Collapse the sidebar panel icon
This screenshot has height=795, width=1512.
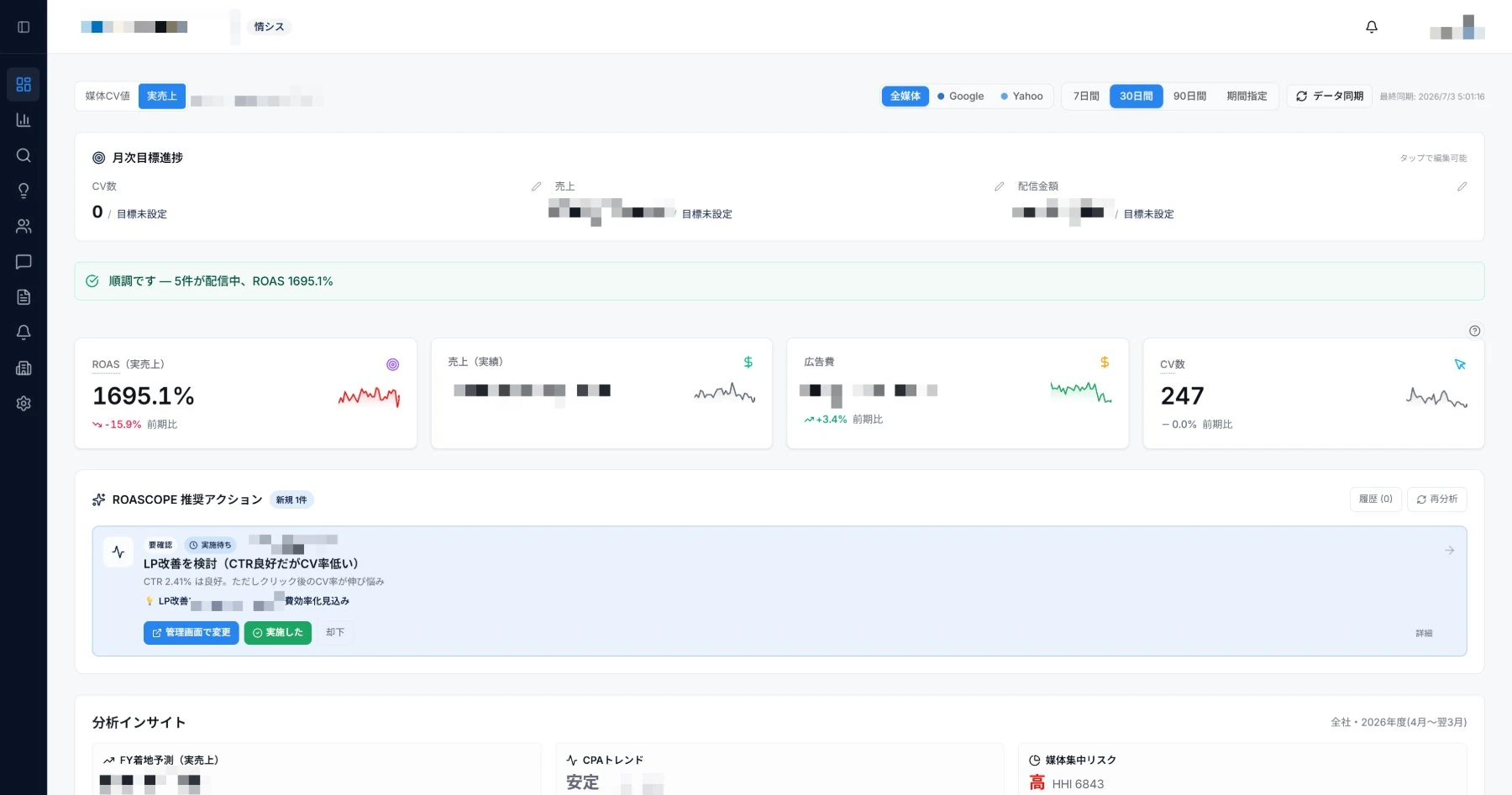[x=24, y=27]
